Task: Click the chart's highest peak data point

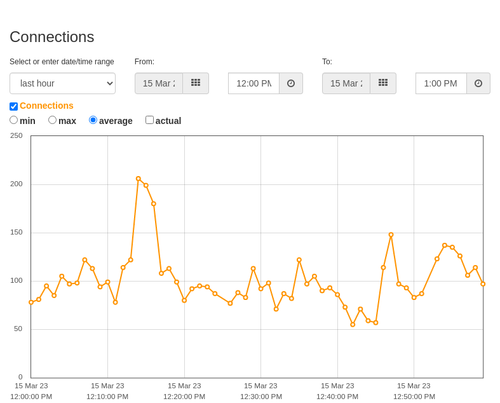Action: click(138, 179)
